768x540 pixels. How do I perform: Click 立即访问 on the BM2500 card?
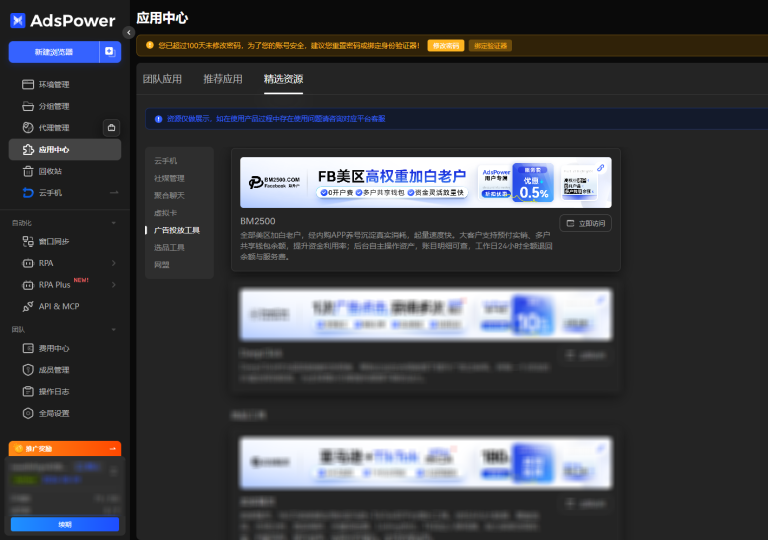point(585,223)
